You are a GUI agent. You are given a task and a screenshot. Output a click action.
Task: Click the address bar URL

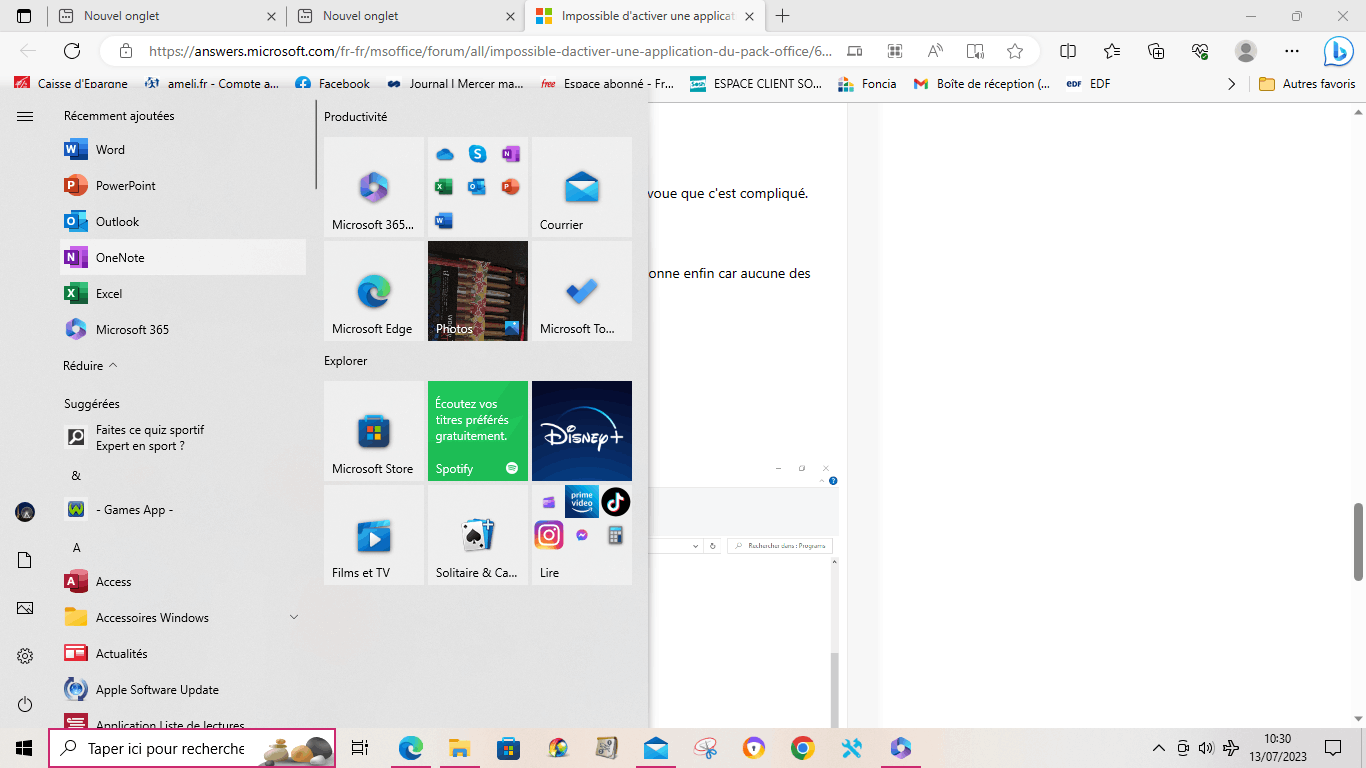[490, 51]
